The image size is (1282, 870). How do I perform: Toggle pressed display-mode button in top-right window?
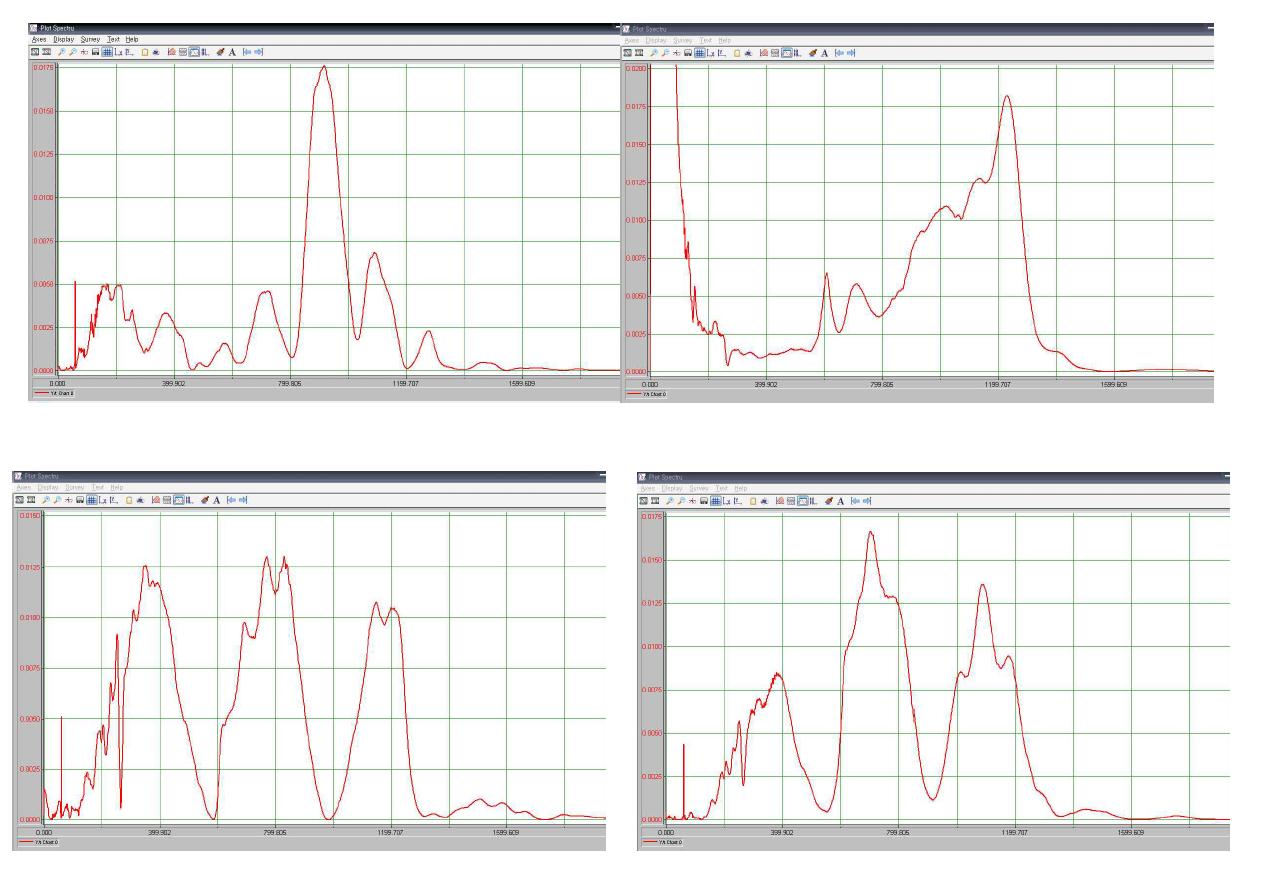[787, 53]
